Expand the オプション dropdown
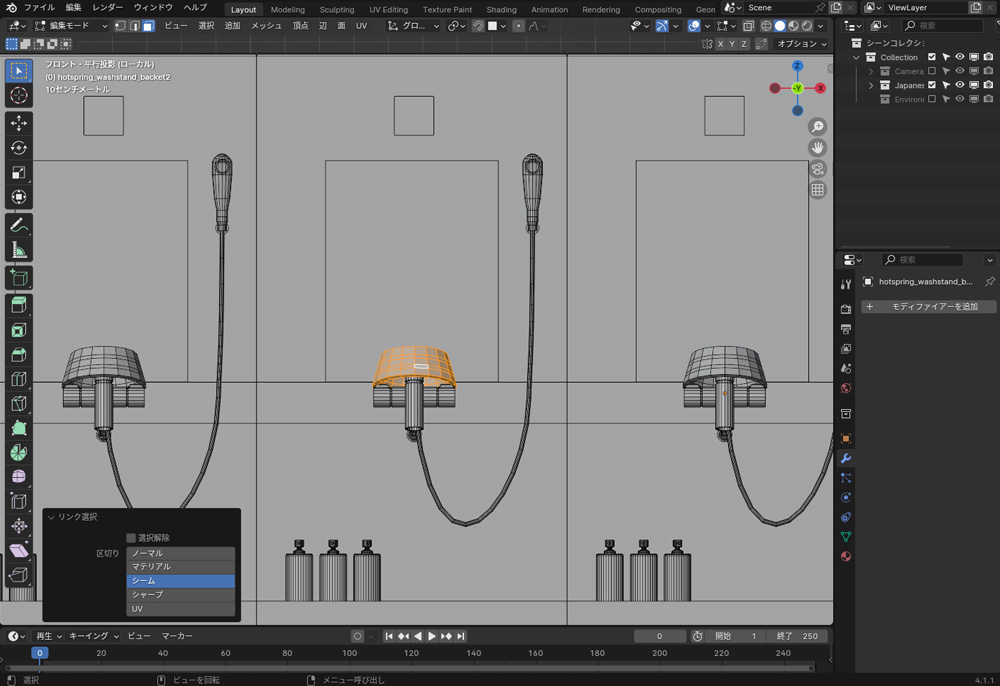This screenshot has height=686, width=1000. pos(802,44)
